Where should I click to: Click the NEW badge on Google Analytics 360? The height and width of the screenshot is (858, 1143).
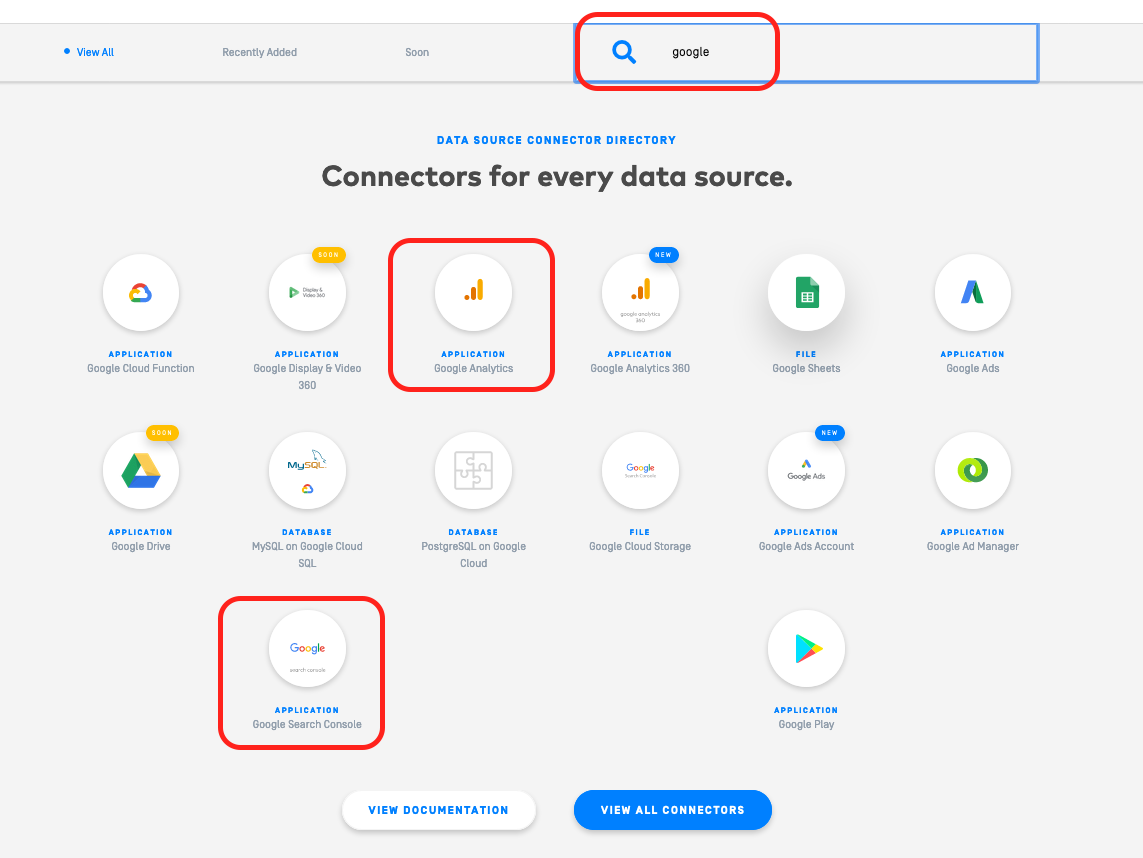click(663, 255)
